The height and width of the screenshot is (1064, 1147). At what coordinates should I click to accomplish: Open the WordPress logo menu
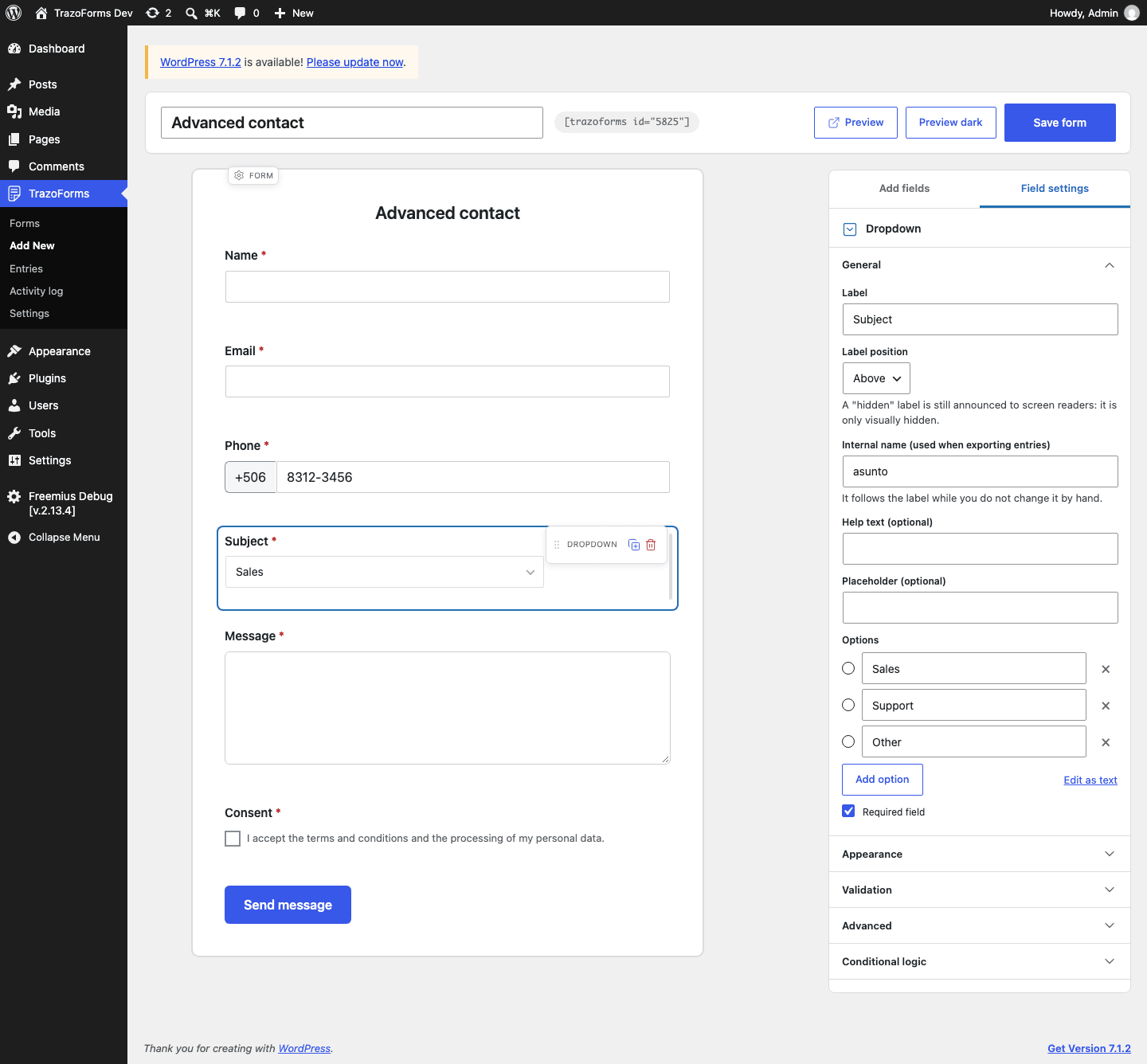click(14, 13)
